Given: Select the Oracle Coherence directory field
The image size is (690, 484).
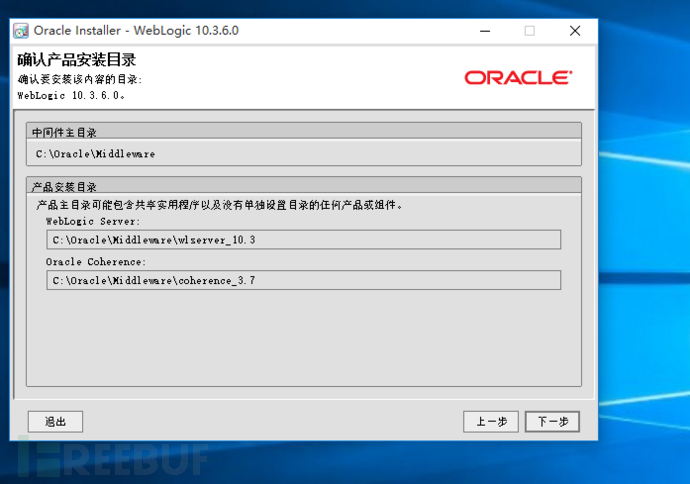Looking at the screenshot, I should click(304, 280).
